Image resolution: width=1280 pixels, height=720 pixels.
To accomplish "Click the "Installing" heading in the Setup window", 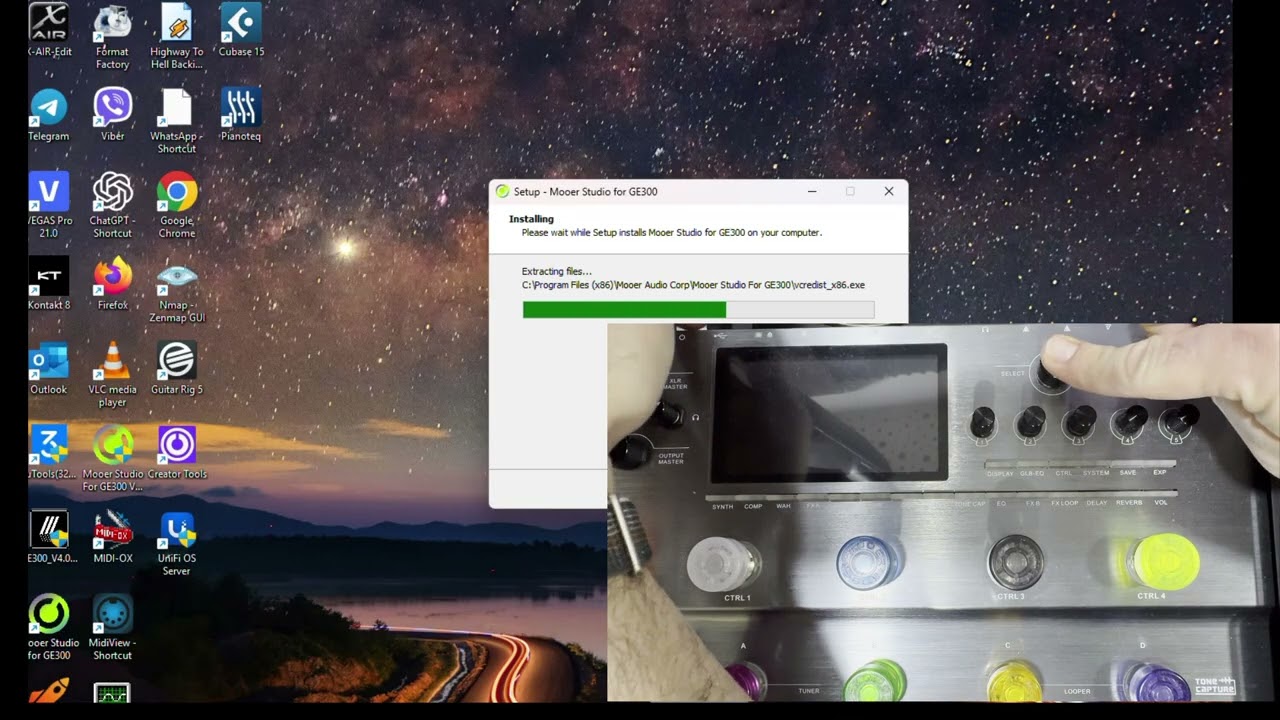I will [x=531, y=219].
